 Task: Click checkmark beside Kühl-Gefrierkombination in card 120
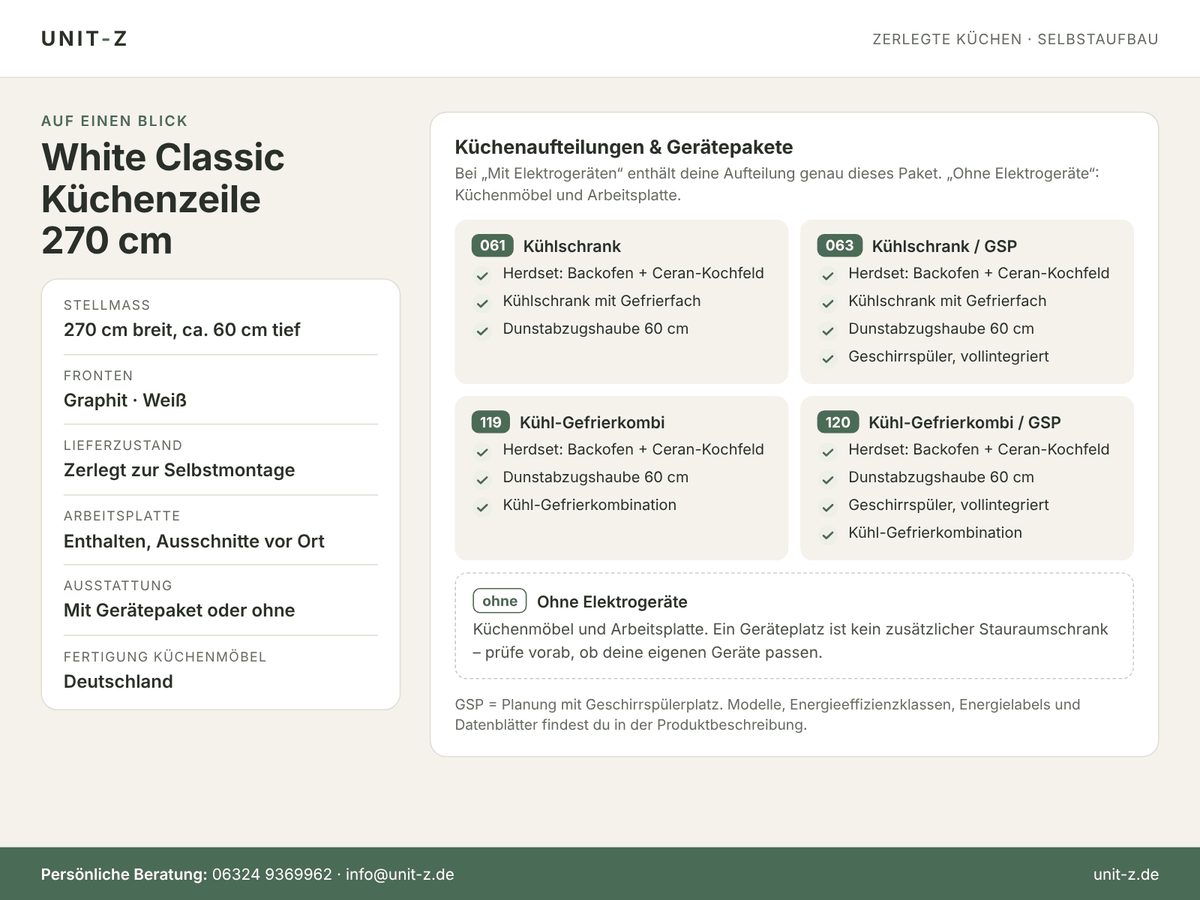tap(828, 535)
